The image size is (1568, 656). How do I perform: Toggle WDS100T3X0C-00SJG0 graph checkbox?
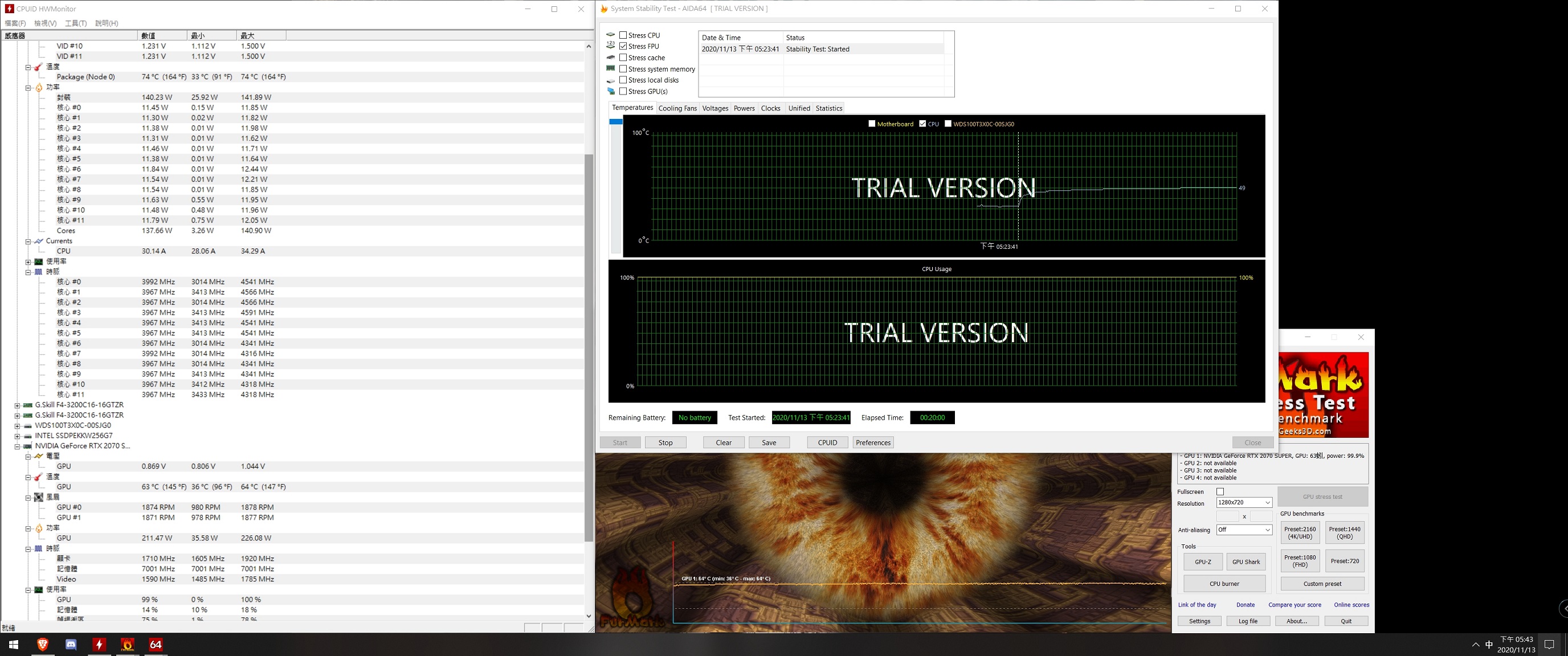[948, 124]
